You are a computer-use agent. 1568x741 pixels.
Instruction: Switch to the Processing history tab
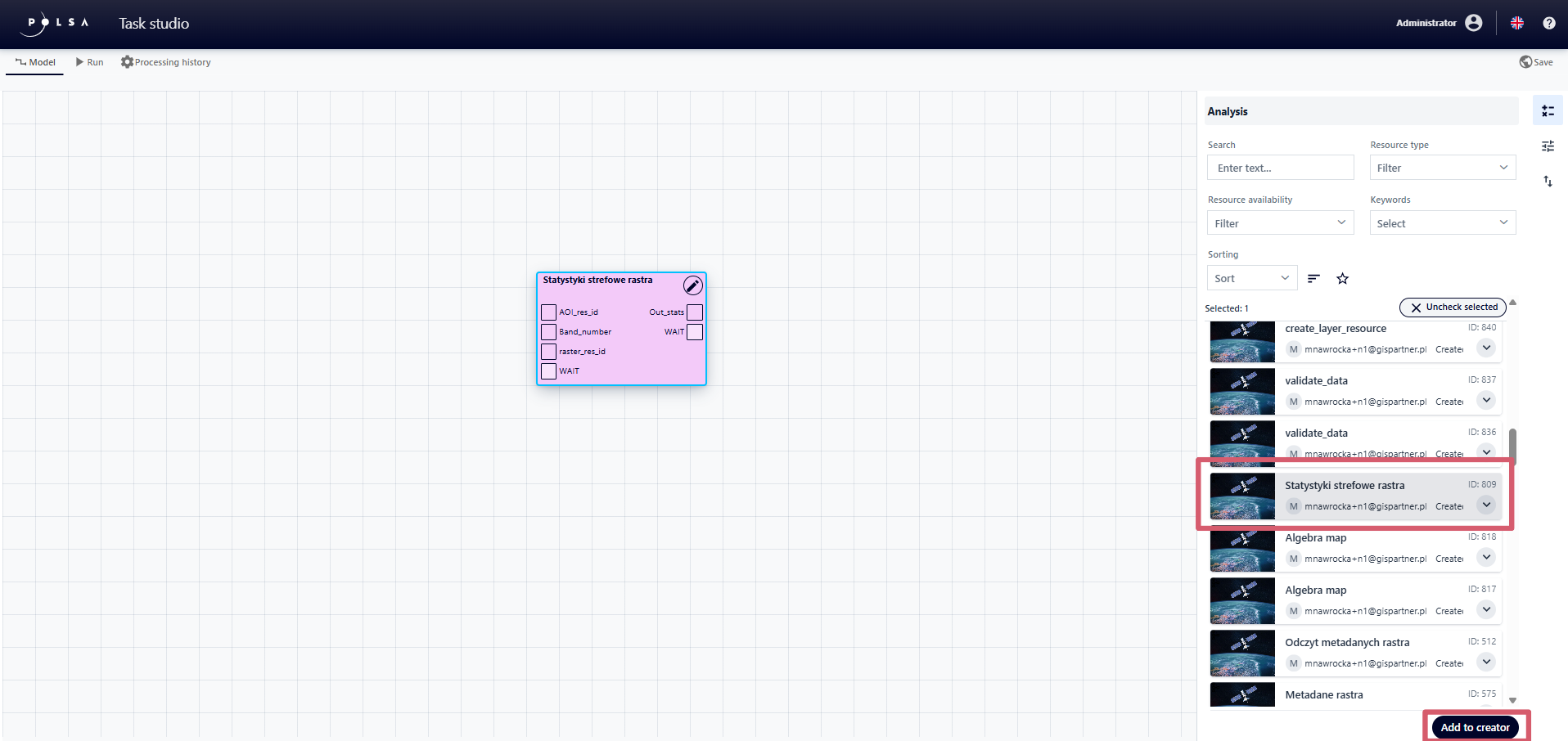point(166,62)
